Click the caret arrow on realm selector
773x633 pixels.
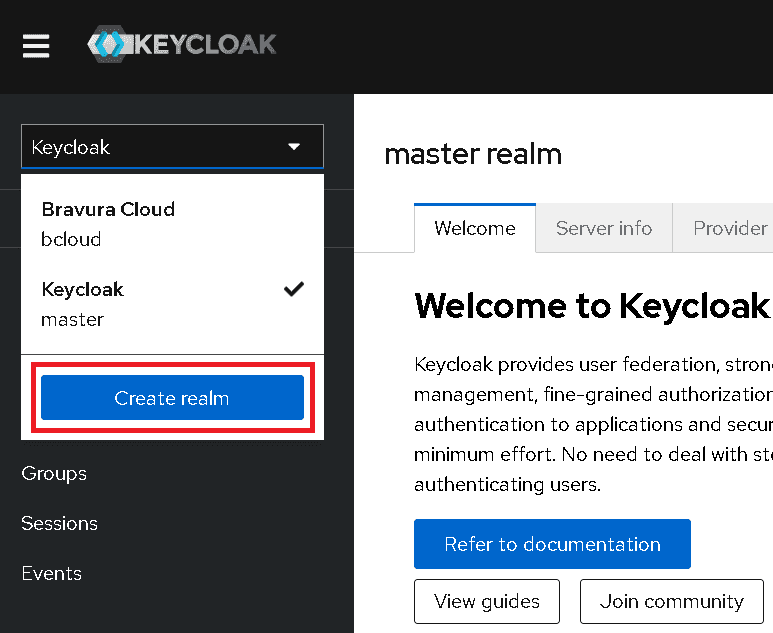point(294,147)
